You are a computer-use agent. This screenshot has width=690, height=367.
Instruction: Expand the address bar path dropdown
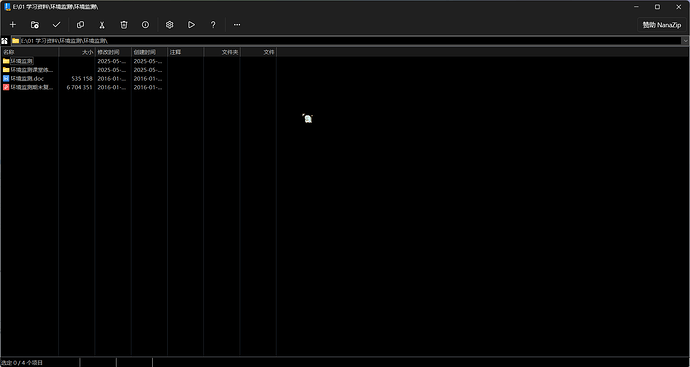tap(686, 40)
